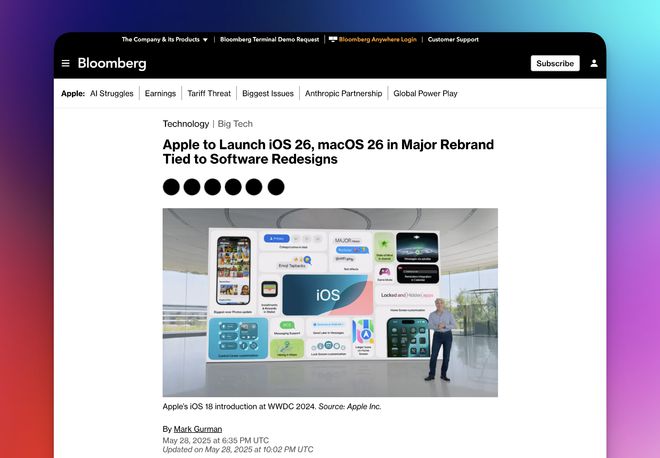This screenshot has width=660, height=458.
Task: Click the 'Updated on May 28, 2025' text
Action: [238, 450]
